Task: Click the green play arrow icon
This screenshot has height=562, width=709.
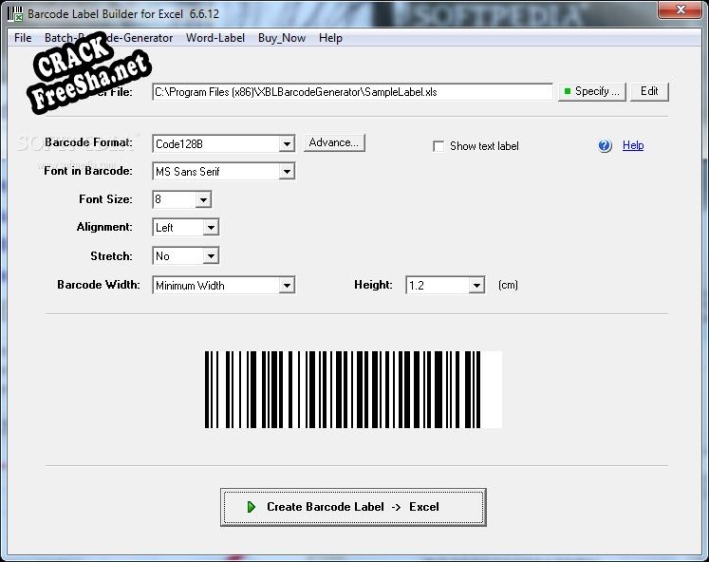Action: (252, 507)
